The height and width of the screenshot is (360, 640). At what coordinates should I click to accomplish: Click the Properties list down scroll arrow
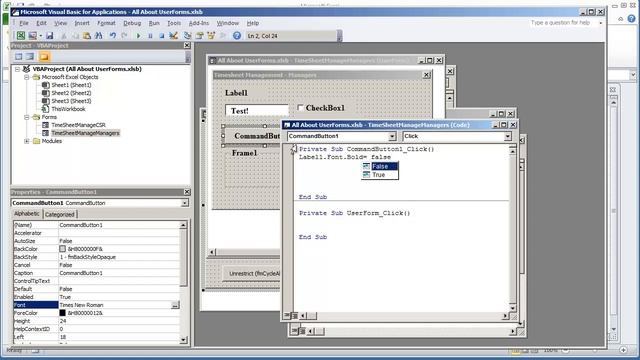click(183, 339)
